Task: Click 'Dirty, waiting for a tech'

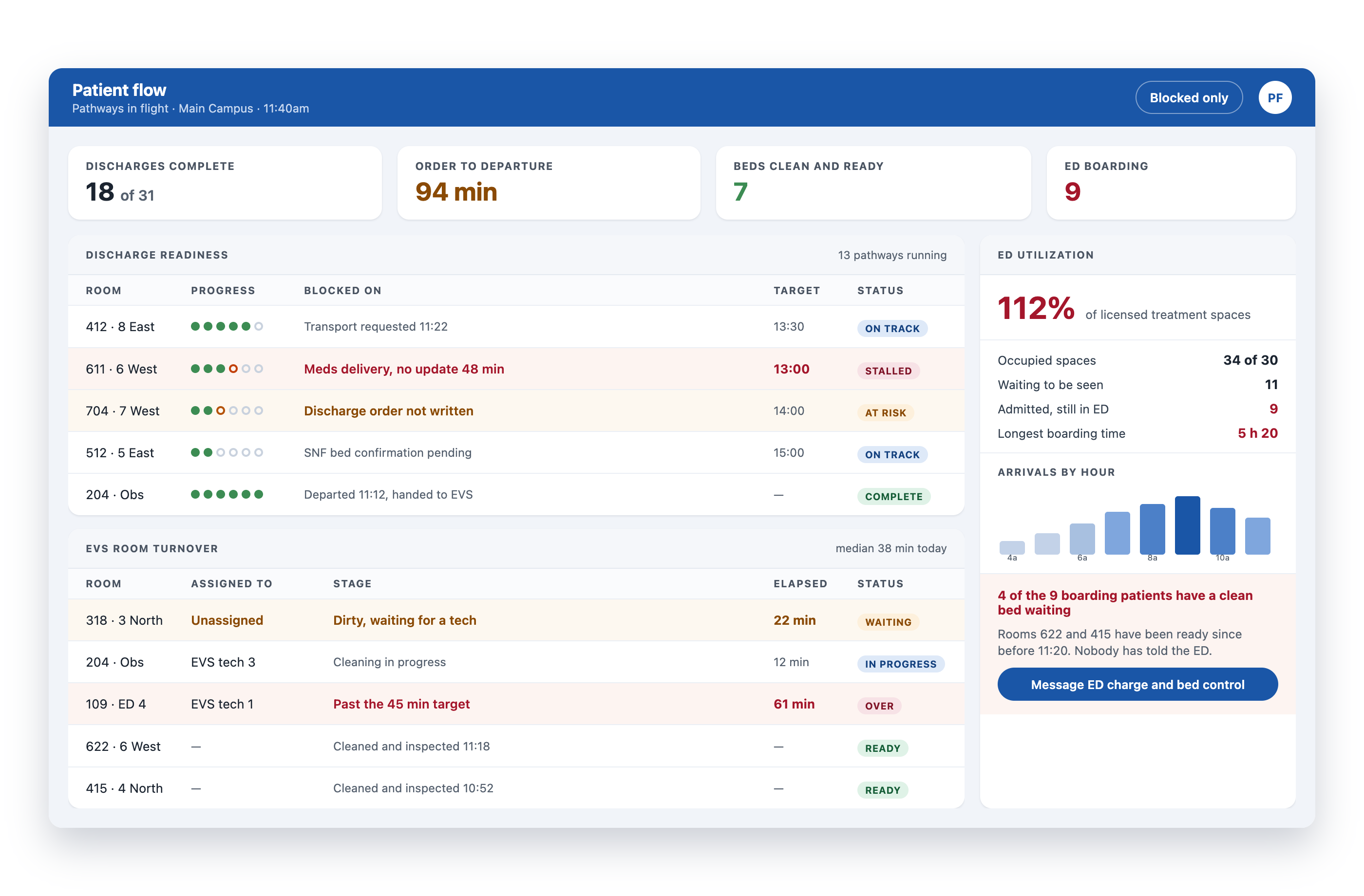Action: click(405, 620)
